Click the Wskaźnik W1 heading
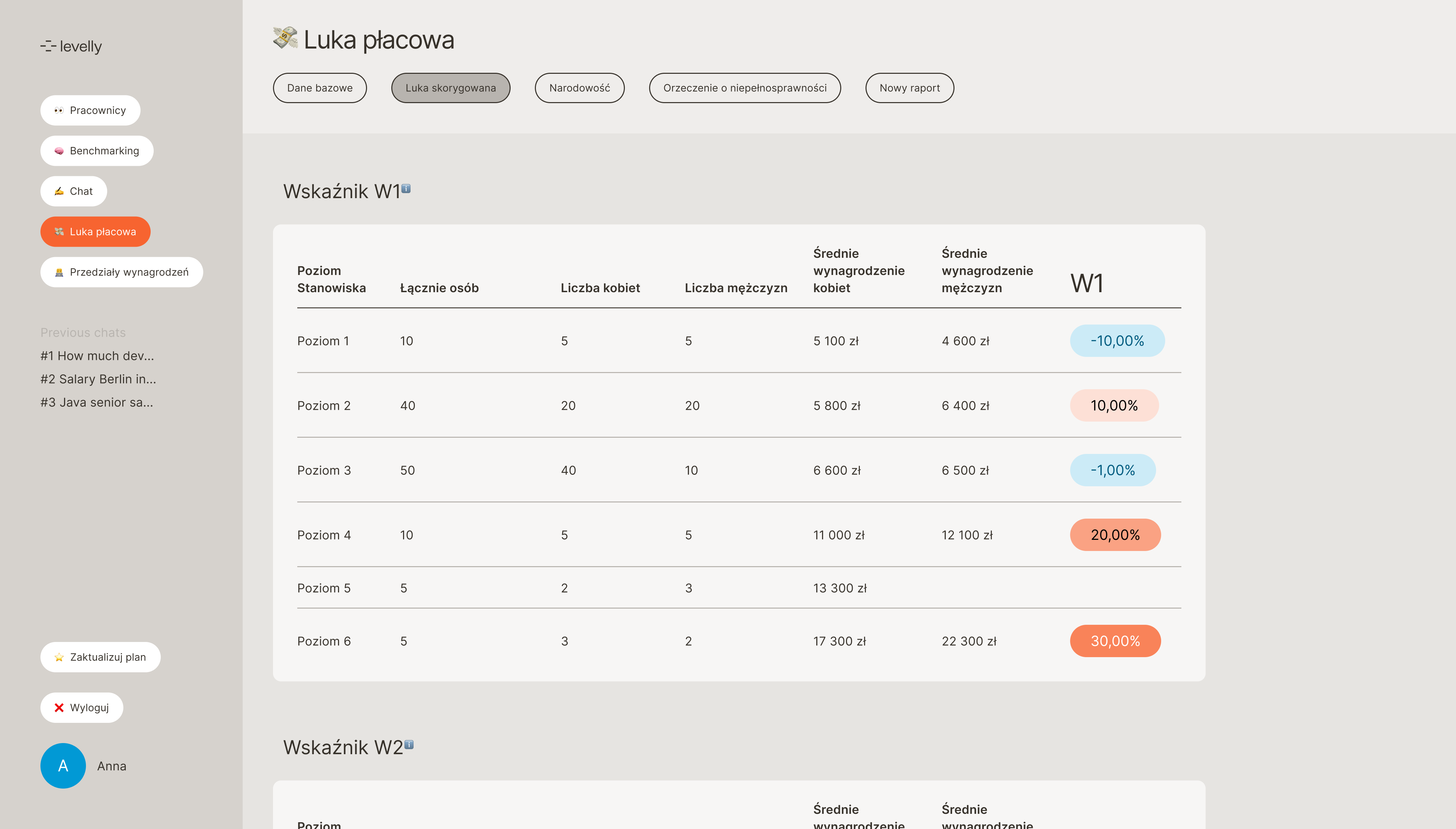Viewport: 1456px width, 829px height. (x=342, y=192)
